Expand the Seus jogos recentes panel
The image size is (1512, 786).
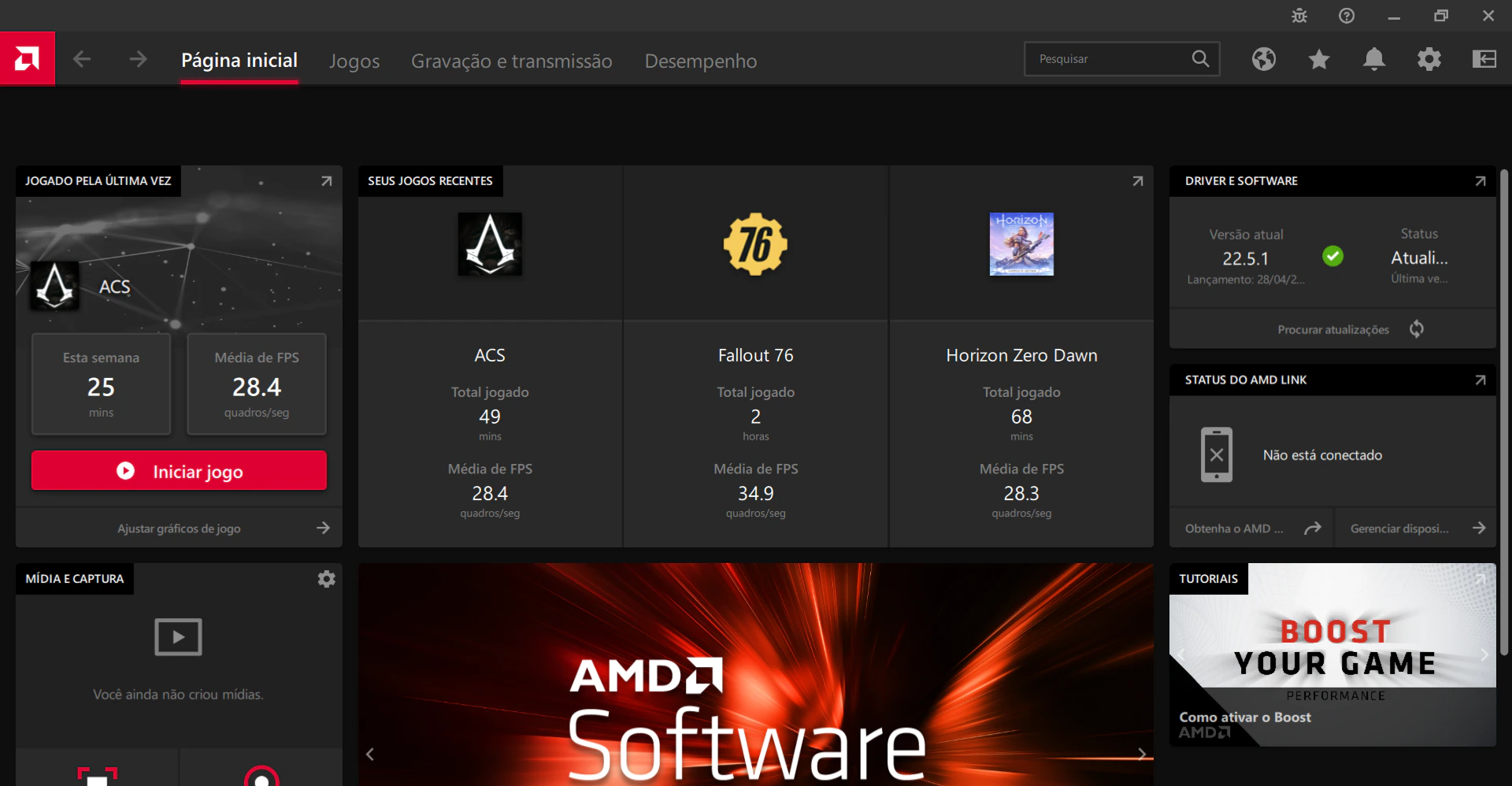(x=1137, y=181)
